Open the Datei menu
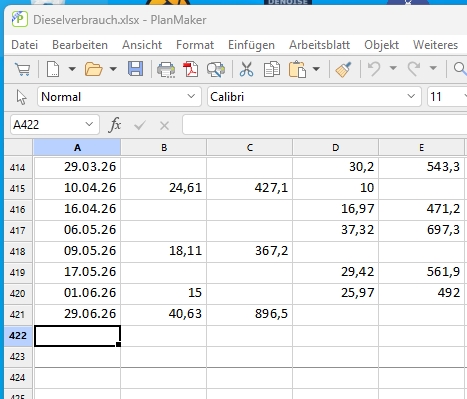The height and width of the screenshot is (399, 467). [25, 45]
